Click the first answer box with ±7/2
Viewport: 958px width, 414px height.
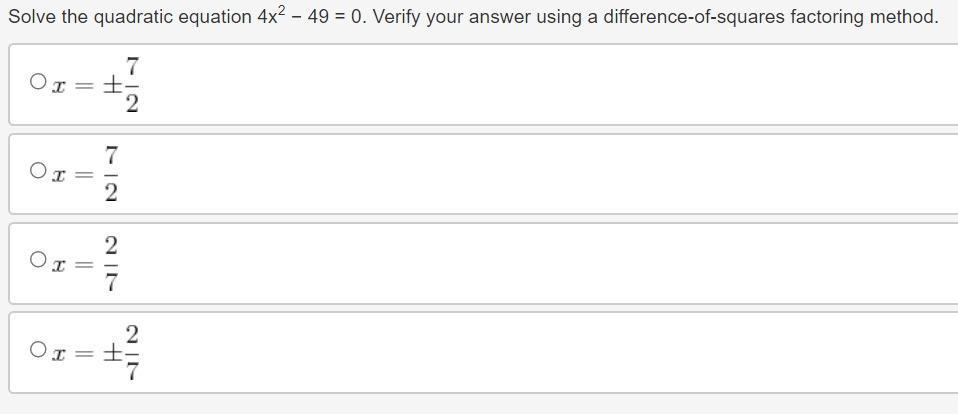[483, 84]
